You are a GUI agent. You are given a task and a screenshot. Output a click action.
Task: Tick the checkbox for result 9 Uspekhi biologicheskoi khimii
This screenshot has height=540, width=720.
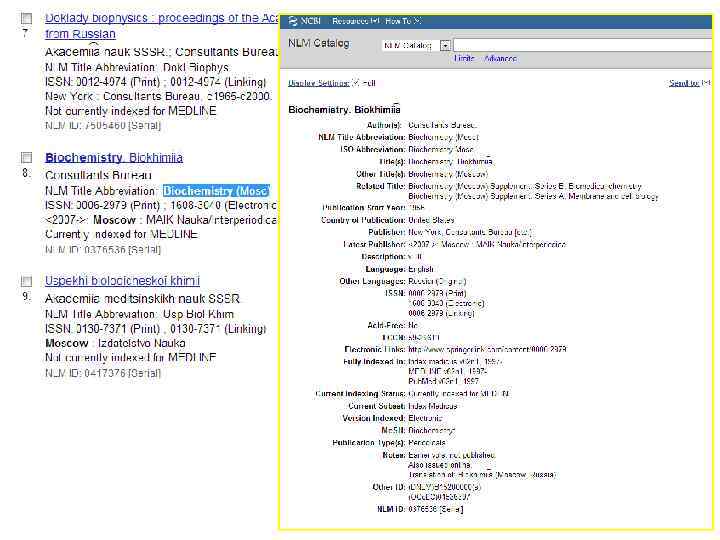[27, 281]
